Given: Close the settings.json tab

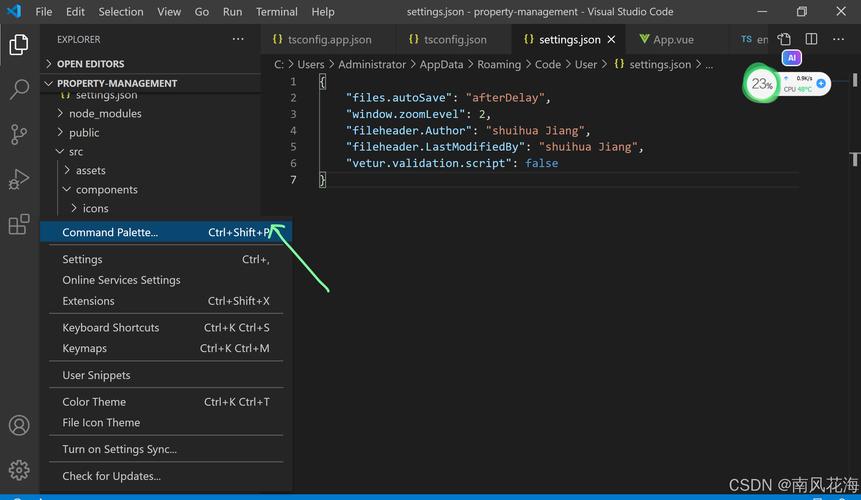Looking at the screenshot, I should pos(611,40).
